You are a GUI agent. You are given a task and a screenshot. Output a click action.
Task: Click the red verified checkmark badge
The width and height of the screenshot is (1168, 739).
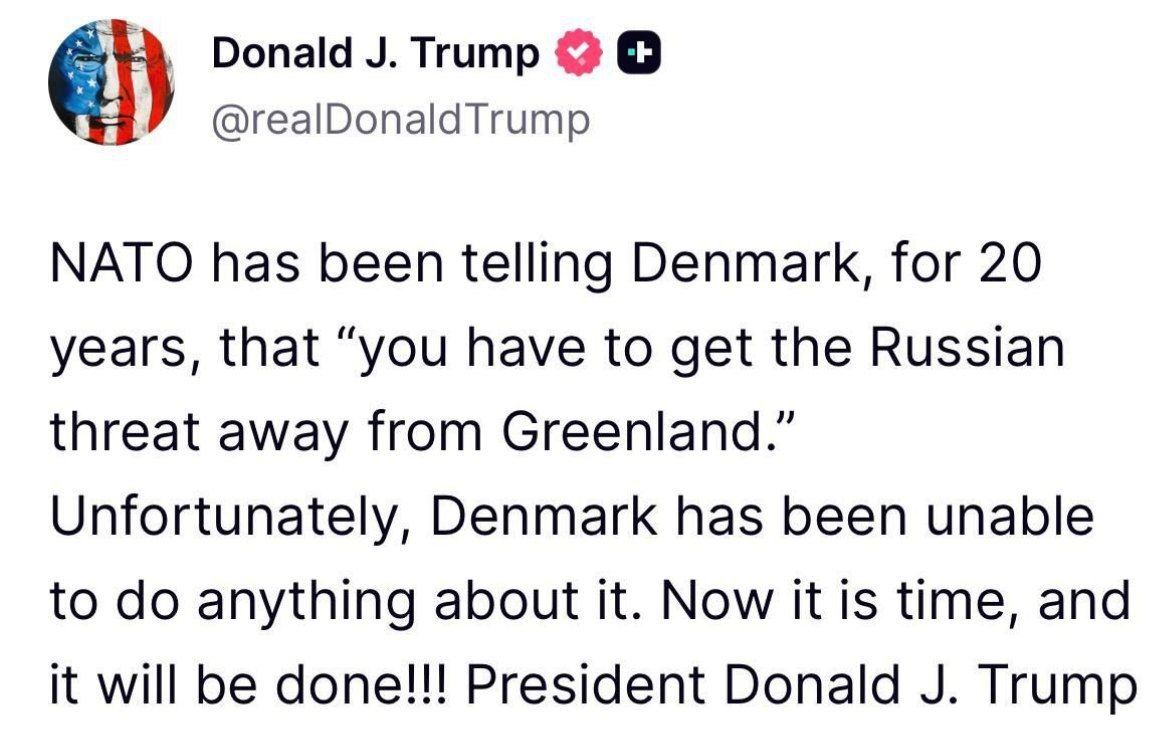pos(582,53)
